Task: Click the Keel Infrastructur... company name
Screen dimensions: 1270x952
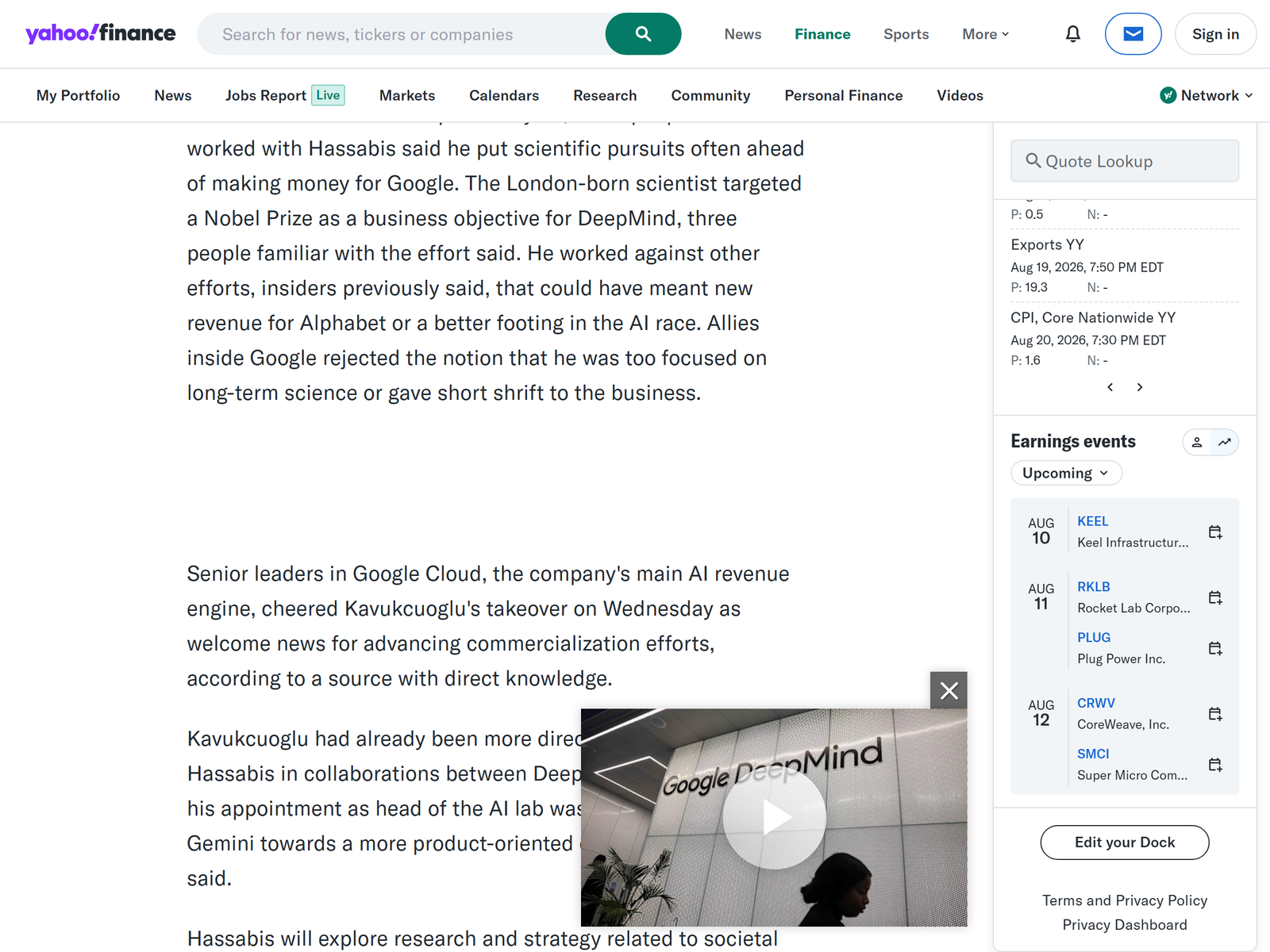Action: (x=1133, y=543)
